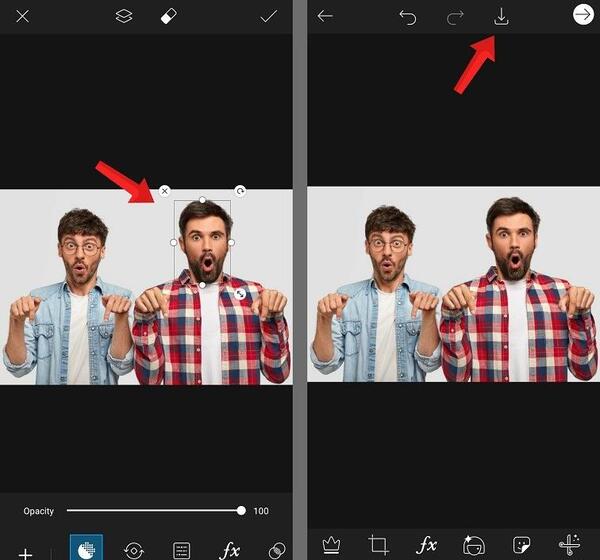The width and height of the screenshot is (600, 560).
Task: Open the cutout scissors tool icon
Action: 569,545
